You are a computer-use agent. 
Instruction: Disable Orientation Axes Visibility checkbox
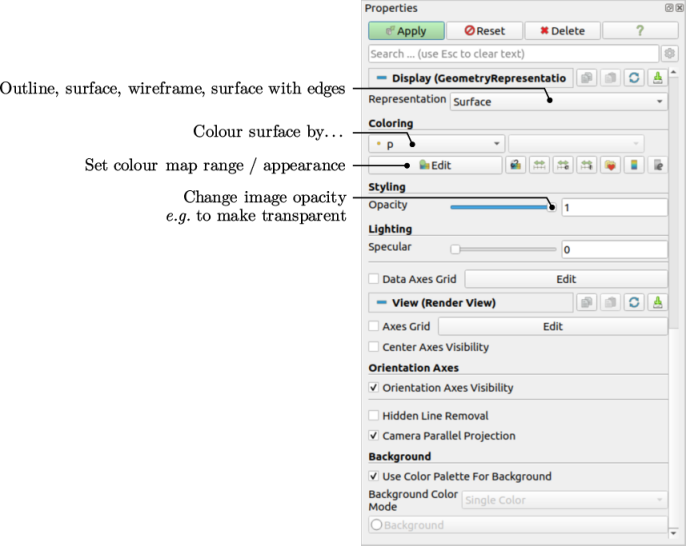[x=374, y=388]
